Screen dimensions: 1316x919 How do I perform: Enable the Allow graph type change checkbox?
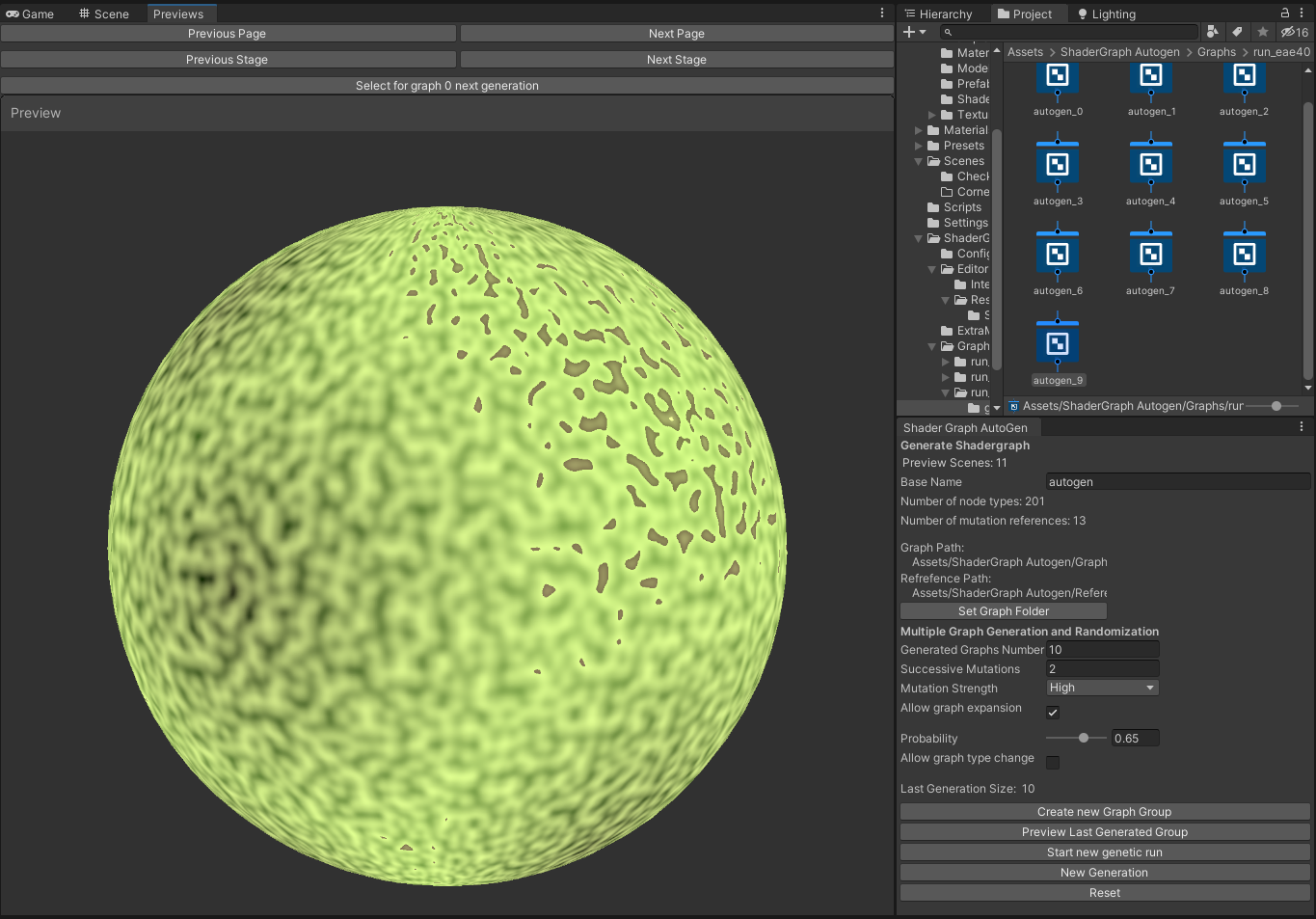click(1053, 762)
